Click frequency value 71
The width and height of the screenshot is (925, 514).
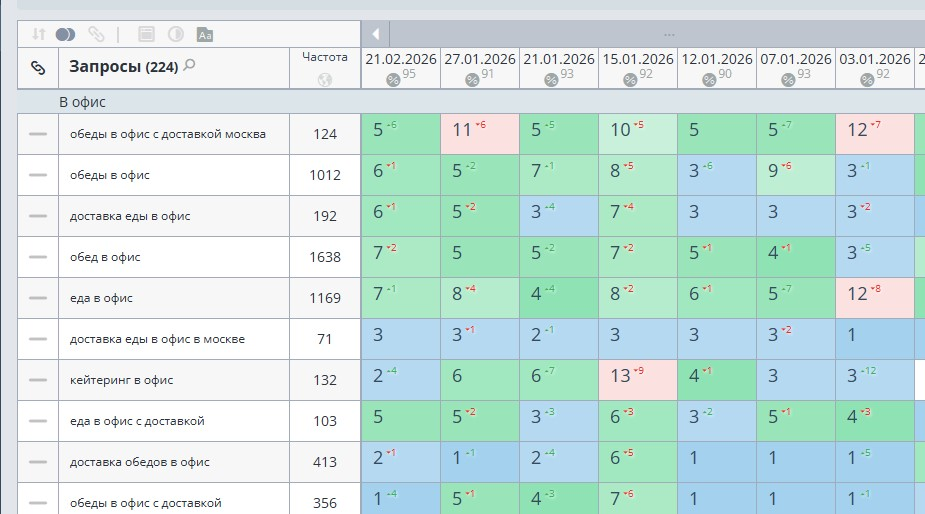click(325, 339)
